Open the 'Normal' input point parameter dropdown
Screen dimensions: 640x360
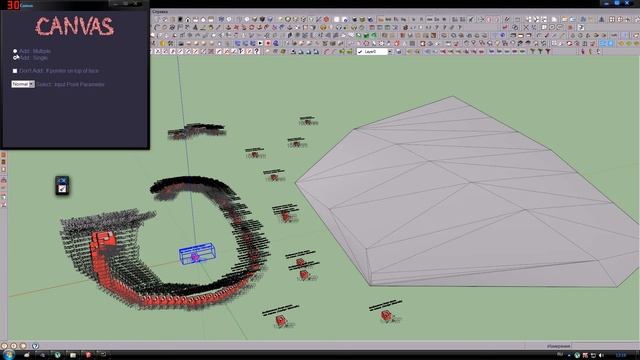[23, 84]
